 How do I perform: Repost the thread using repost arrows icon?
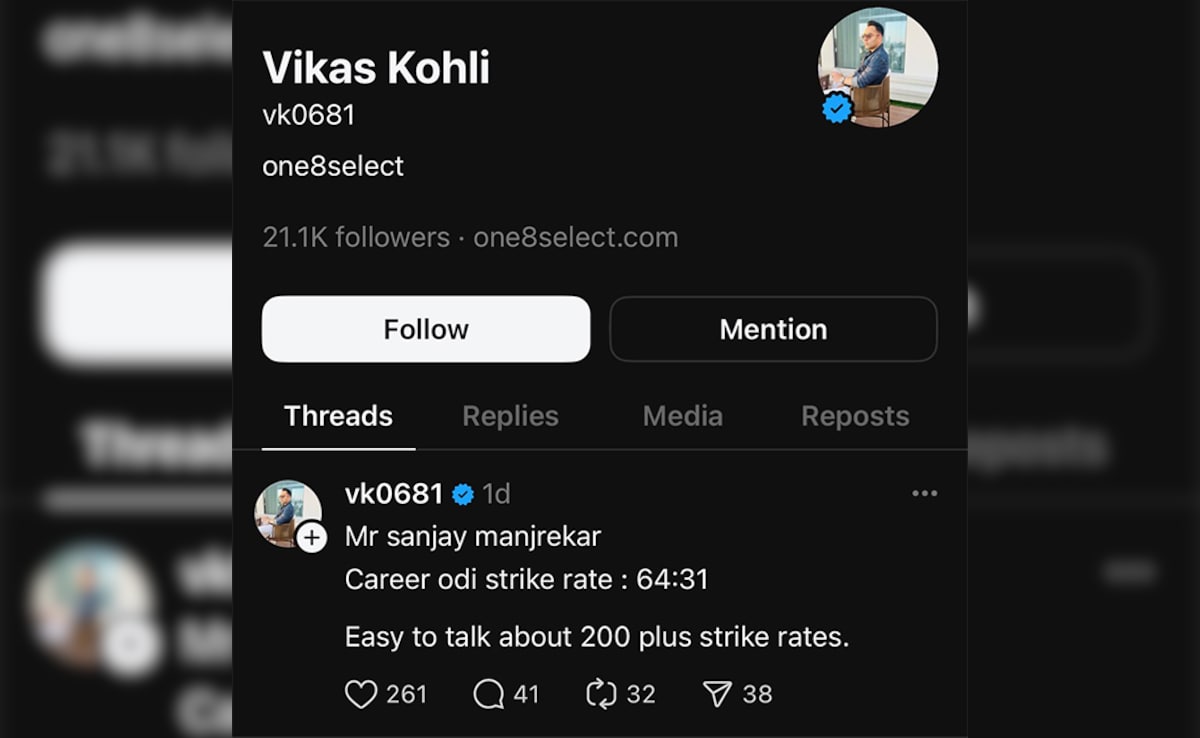coord(601,694)
